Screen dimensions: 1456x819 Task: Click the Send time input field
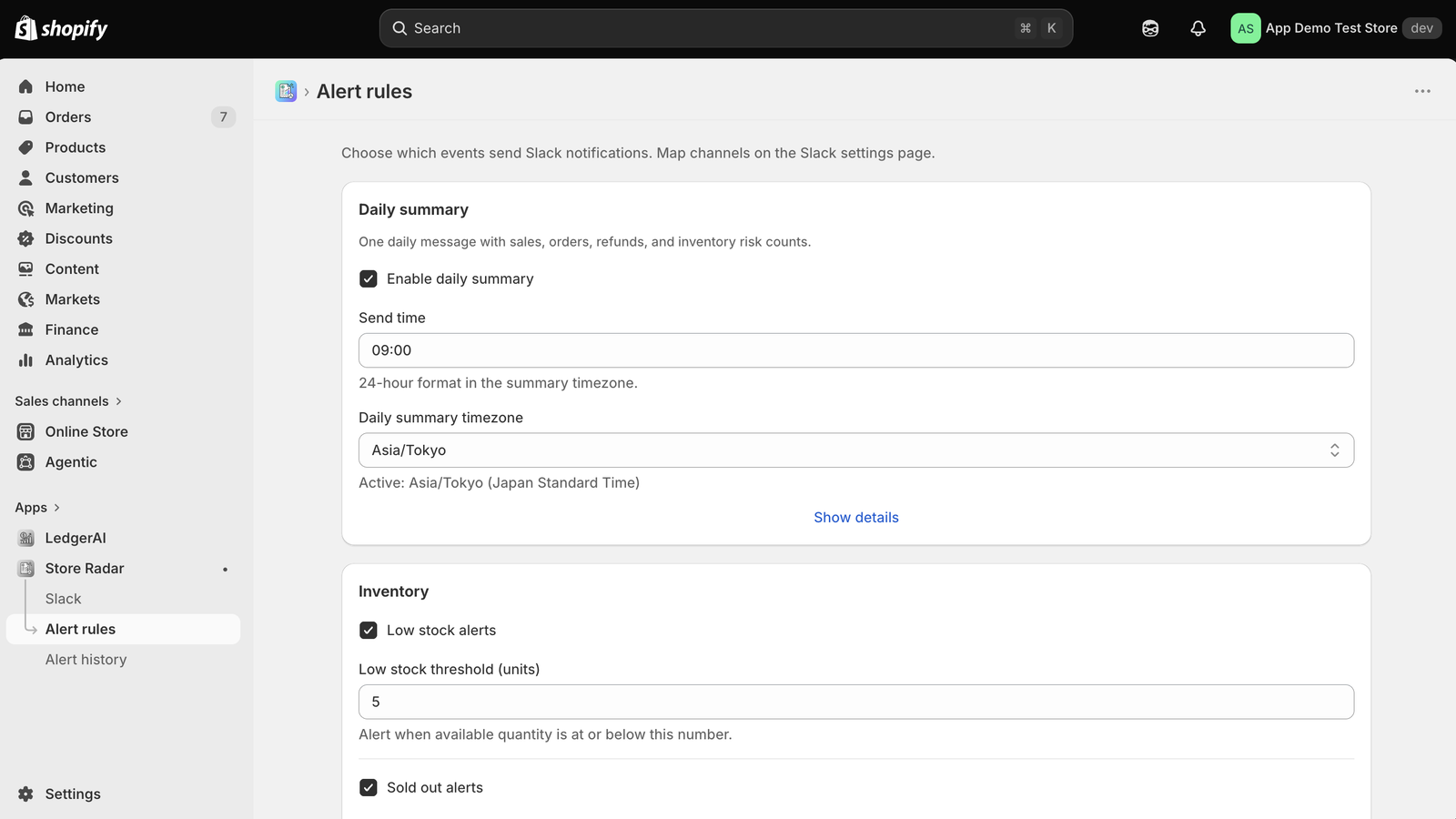tap(856, 350)
